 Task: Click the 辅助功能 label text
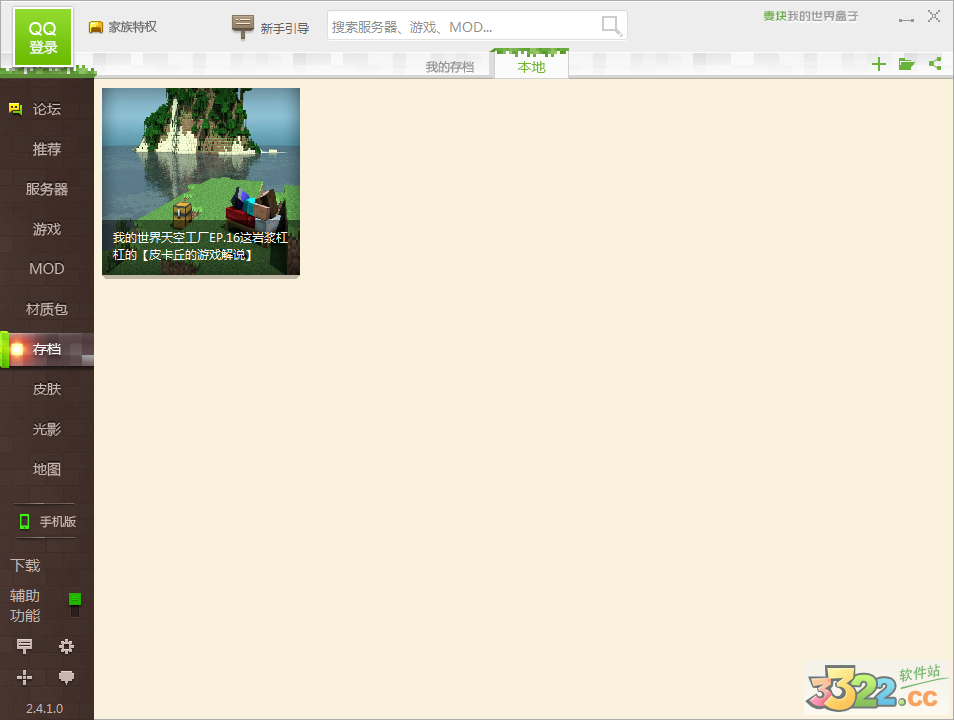tap(25, 606)
